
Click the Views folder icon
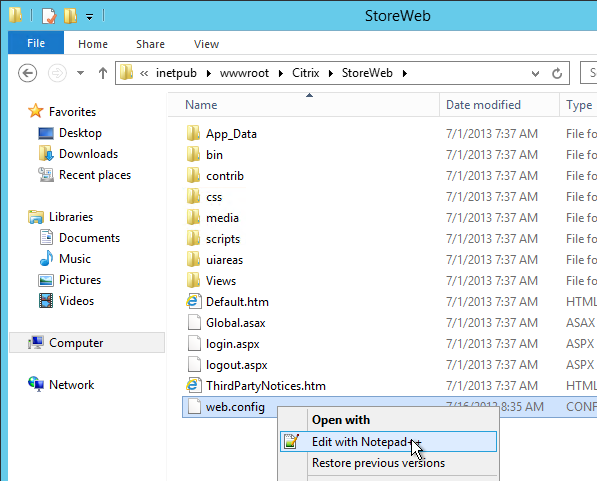pos(193,280)
